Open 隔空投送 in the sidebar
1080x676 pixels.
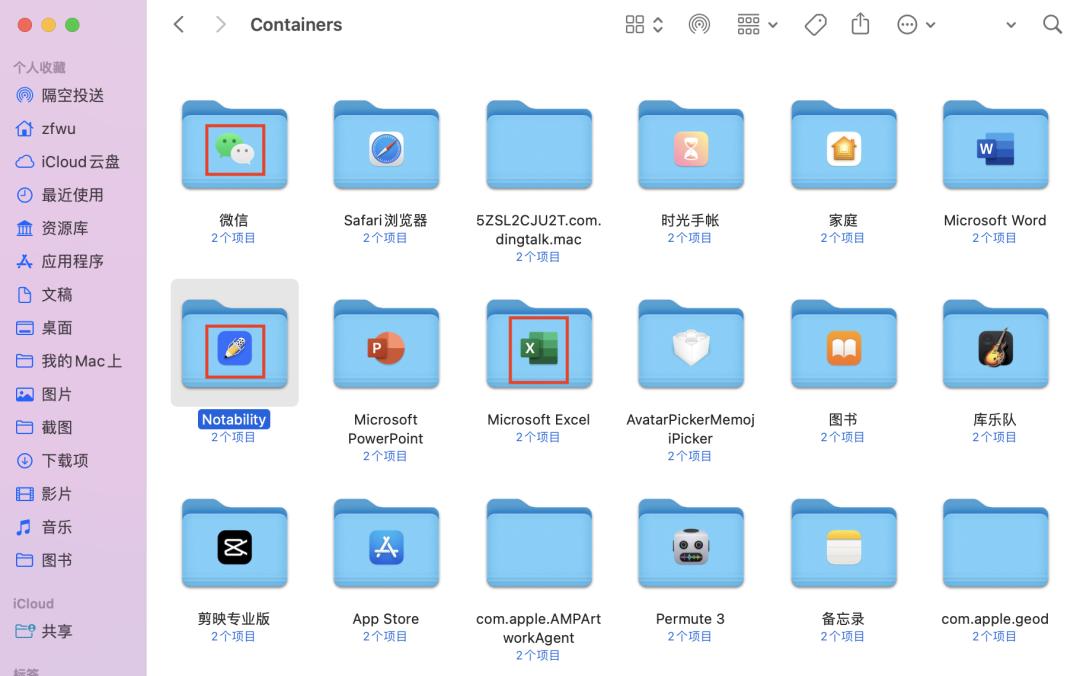[x=75, y=95]
